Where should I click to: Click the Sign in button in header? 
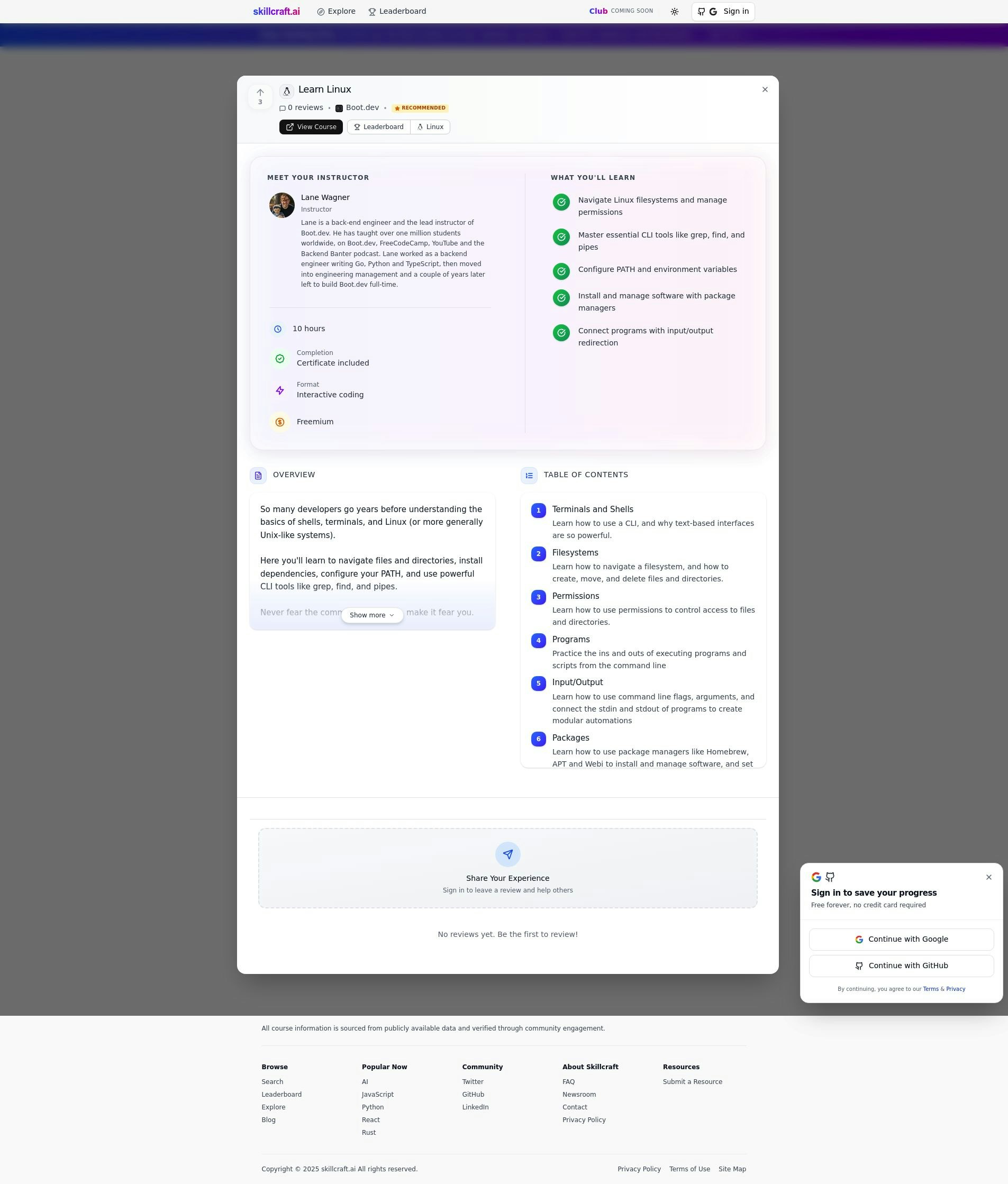pos(723,12)
